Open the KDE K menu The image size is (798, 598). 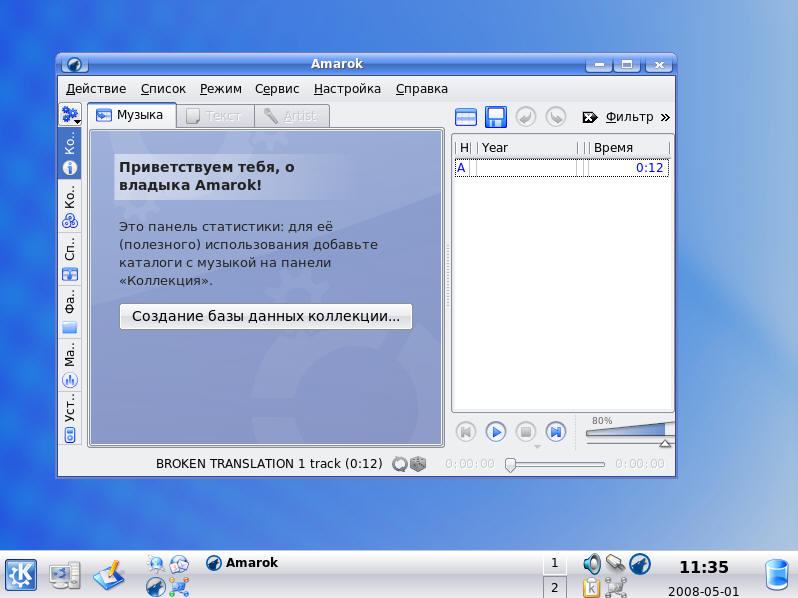point(21,575)
